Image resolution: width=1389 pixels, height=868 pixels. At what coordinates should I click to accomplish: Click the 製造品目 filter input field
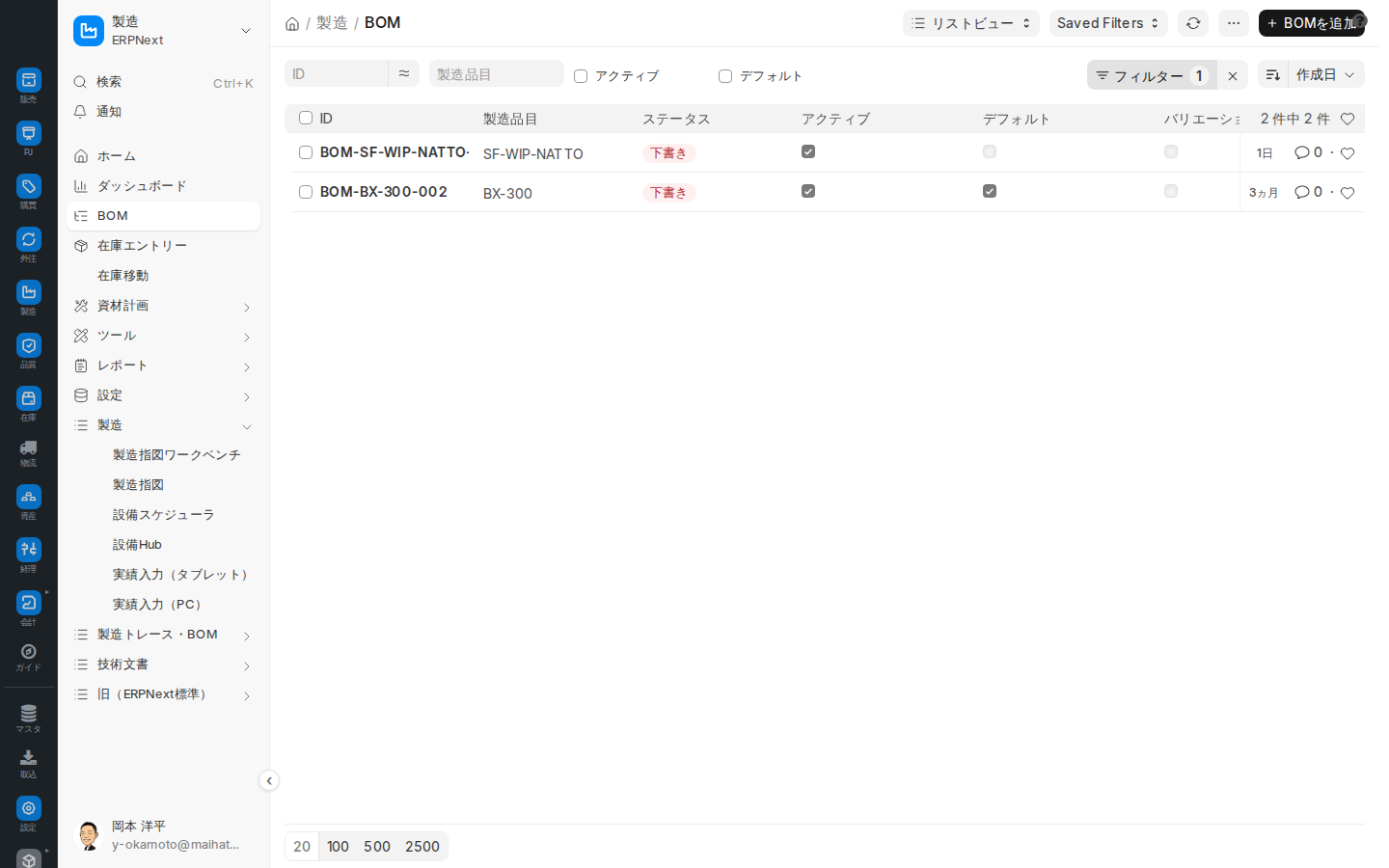click(x=497, y=73)
